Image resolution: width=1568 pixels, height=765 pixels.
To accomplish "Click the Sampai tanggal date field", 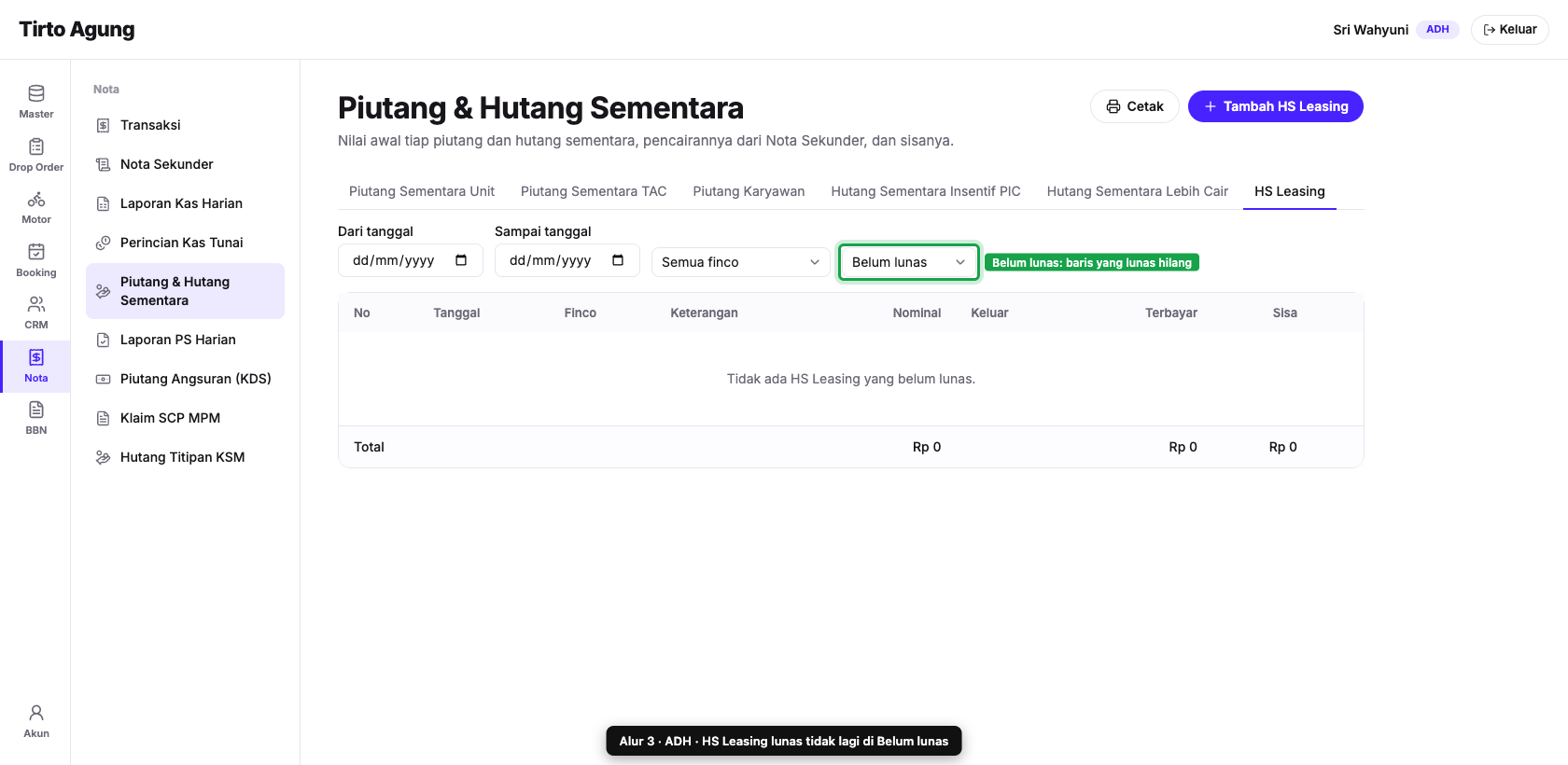I will [567, 260].
